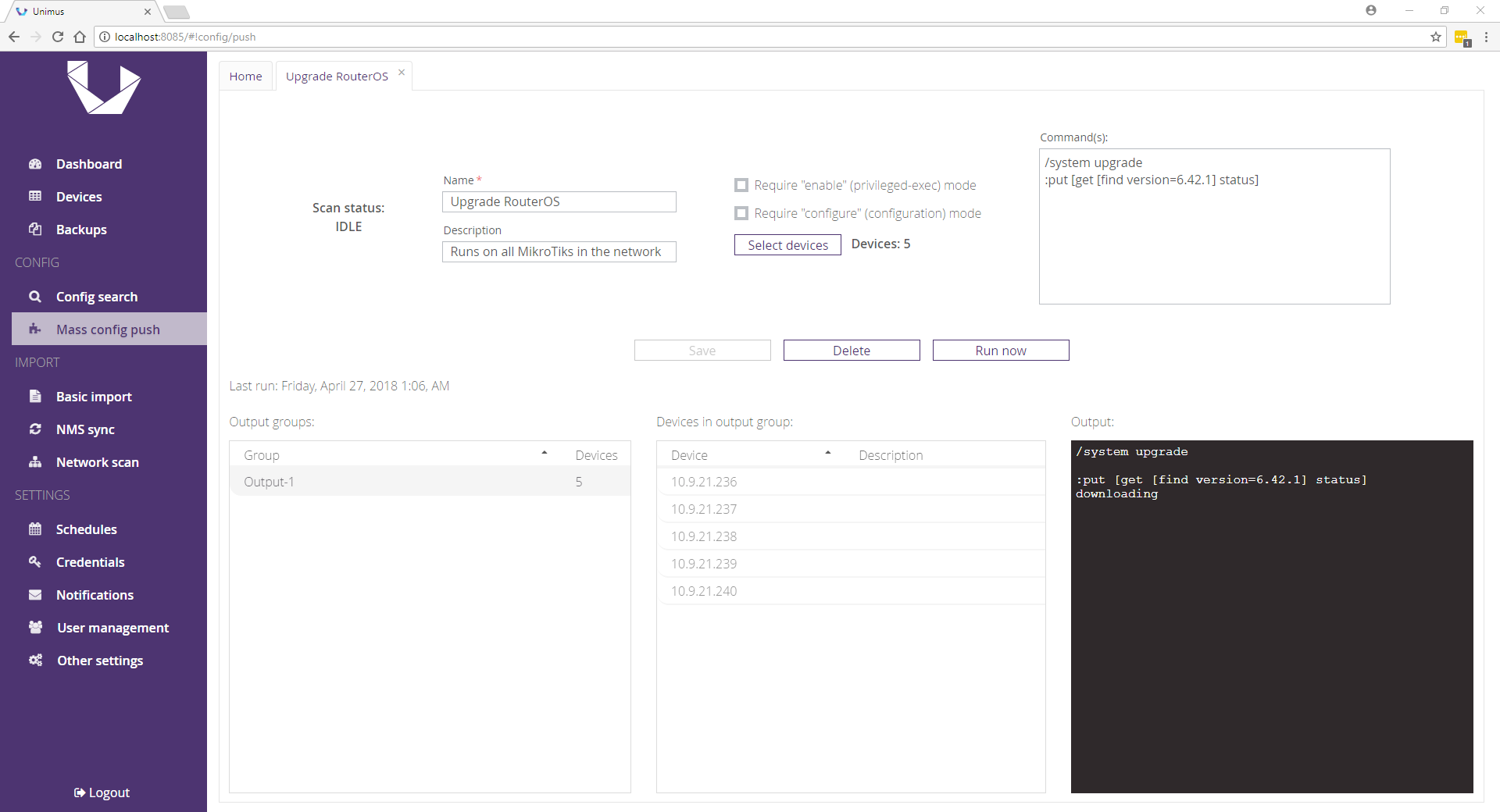Viewport: 1500px width, 812px height.
Task: Open Mass config push page
Action: tap(108, 329)
